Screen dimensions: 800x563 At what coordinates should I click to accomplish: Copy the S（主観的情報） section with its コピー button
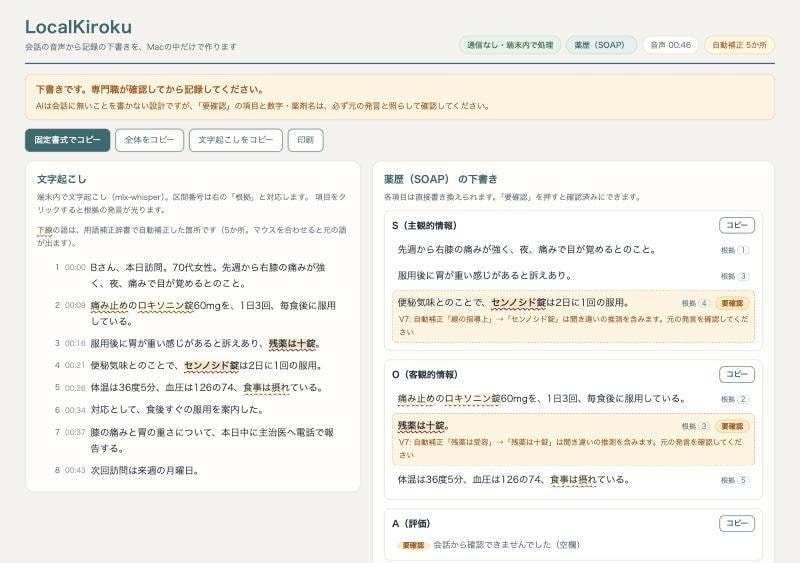[737, 225]
